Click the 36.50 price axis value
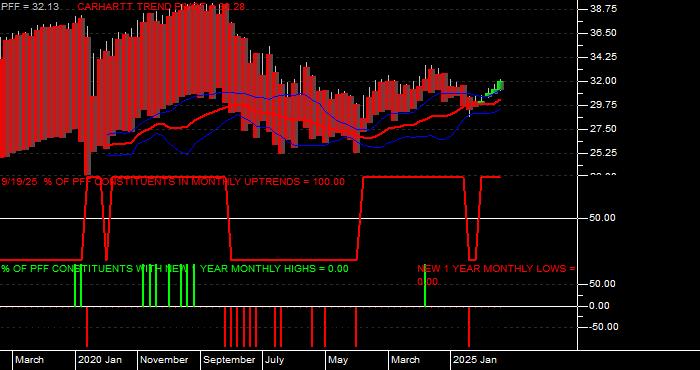Viewport: 700px width, 370px height. point(604,33)
